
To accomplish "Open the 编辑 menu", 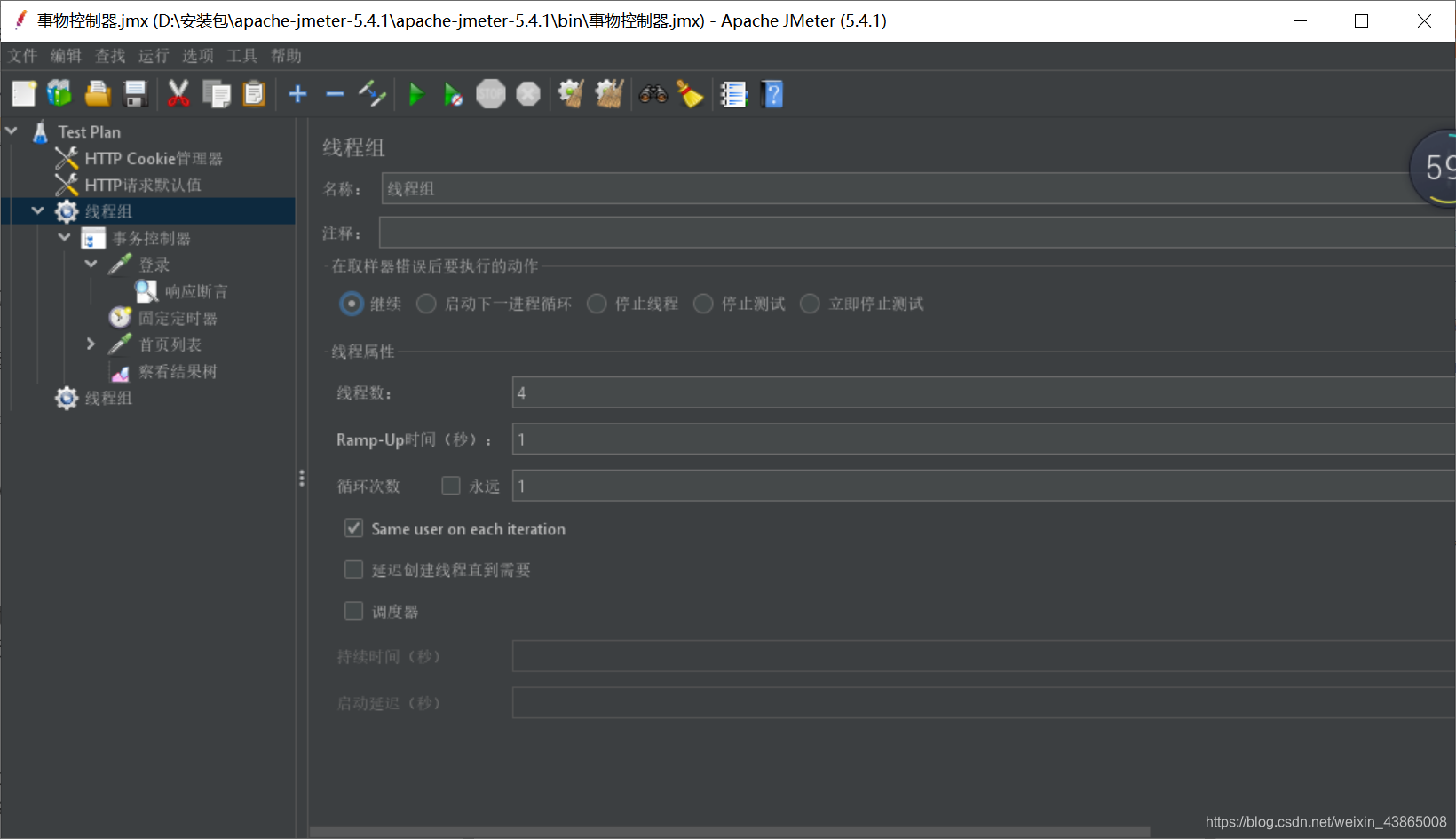I will (66, 56).
